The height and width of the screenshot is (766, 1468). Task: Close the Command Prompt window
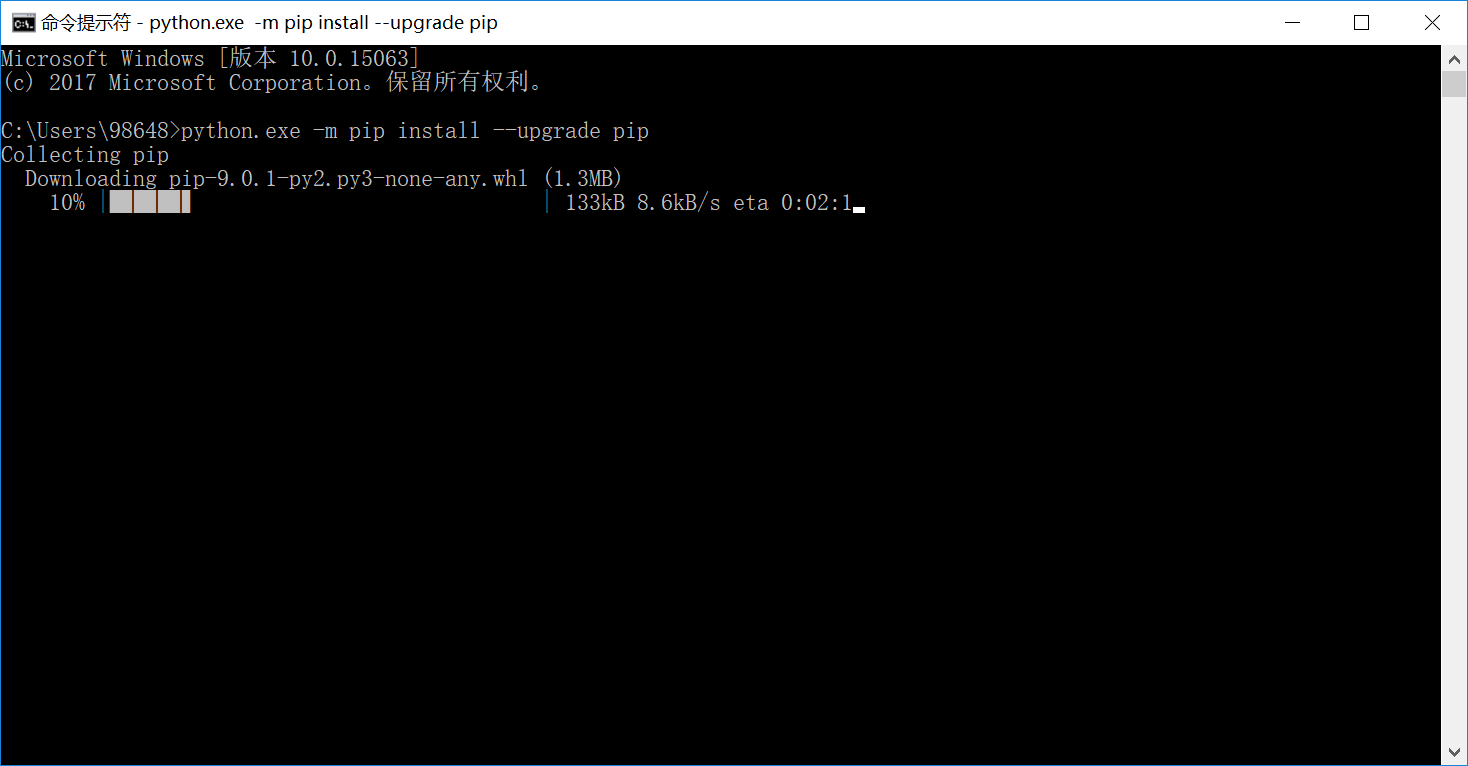1431,22
